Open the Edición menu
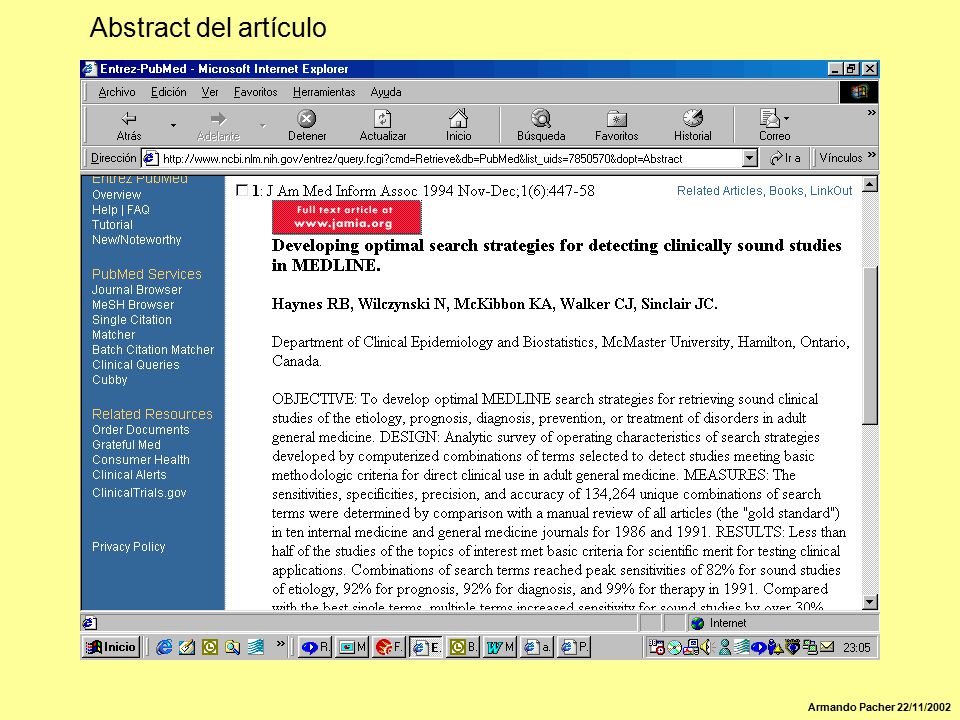Image resolution: width=960 pixels, height=720 pixels. point(168,92)
